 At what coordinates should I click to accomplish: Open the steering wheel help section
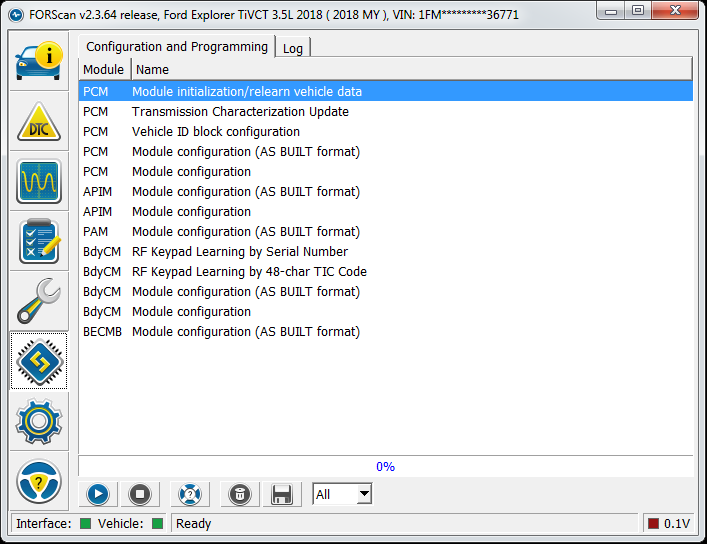pyautogui.click(x=39, y=481)
